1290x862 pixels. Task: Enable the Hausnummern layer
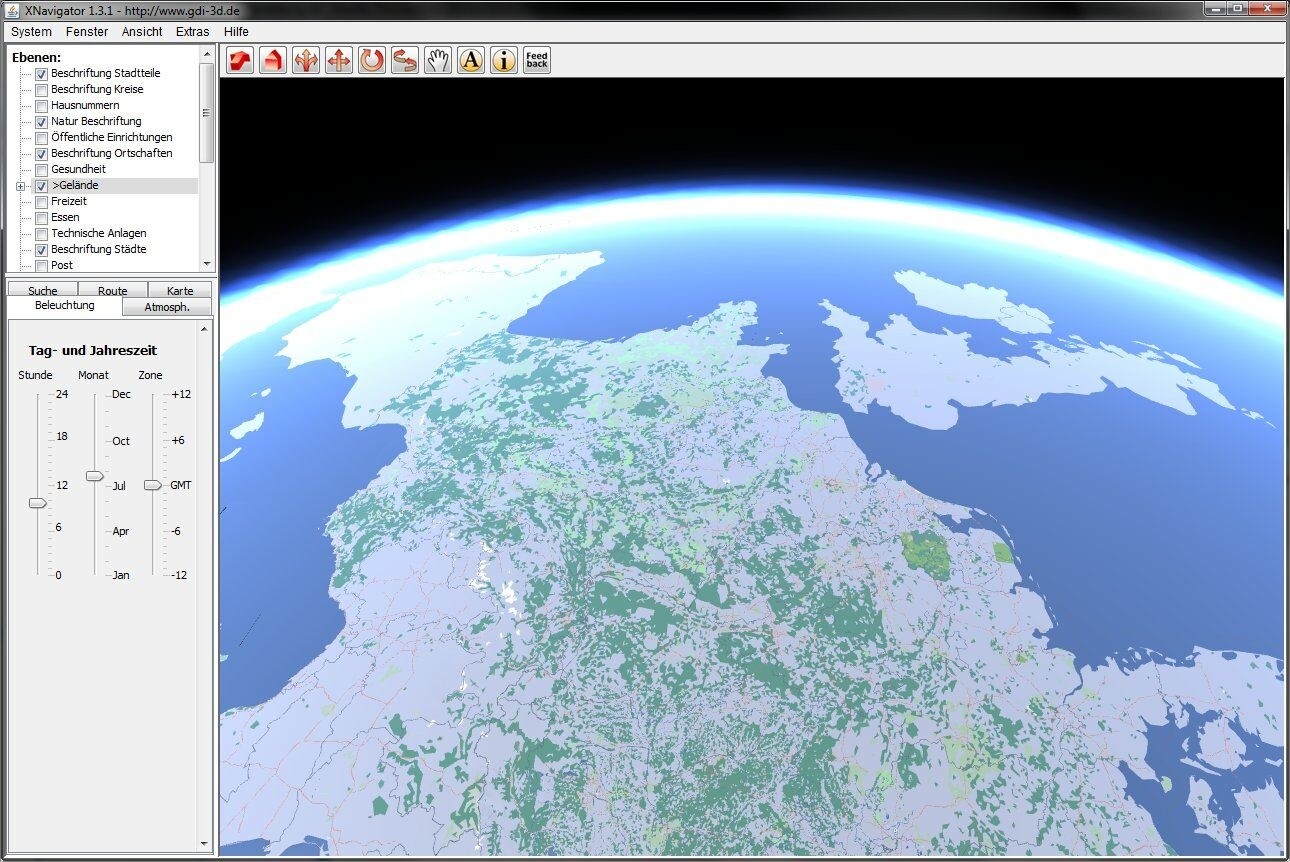[x=41, y=105]
